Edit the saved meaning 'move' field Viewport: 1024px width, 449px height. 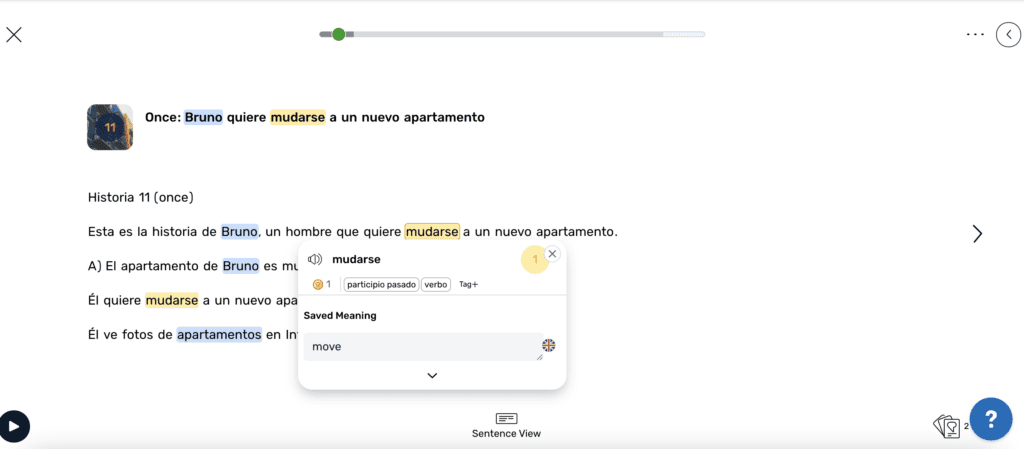(x=422, y=347)
